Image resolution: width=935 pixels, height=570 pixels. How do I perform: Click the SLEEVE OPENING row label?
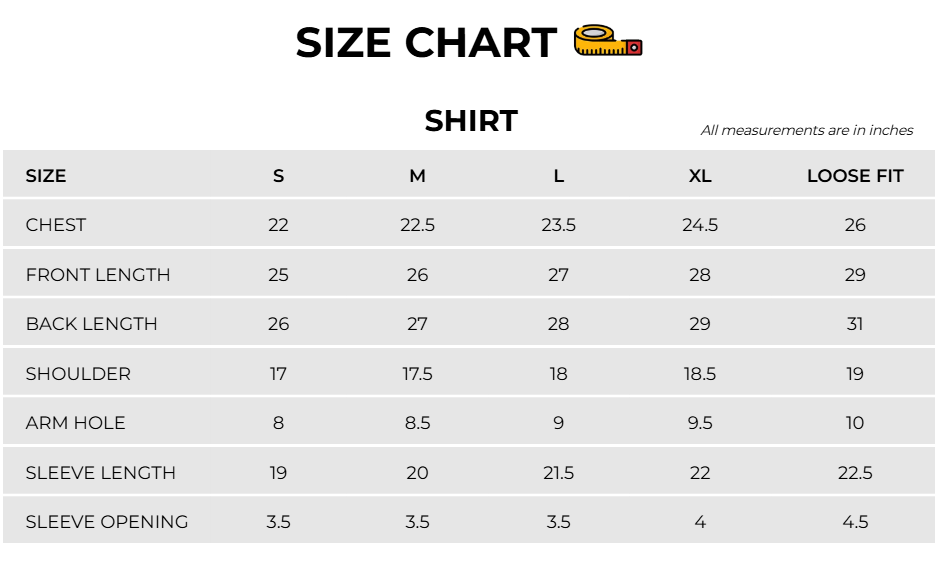pyautogui.click(x=107, y=522)
